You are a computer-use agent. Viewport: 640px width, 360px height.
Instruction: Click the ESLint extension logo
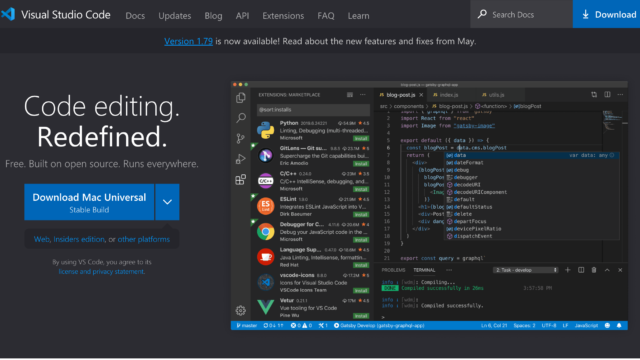265,206
